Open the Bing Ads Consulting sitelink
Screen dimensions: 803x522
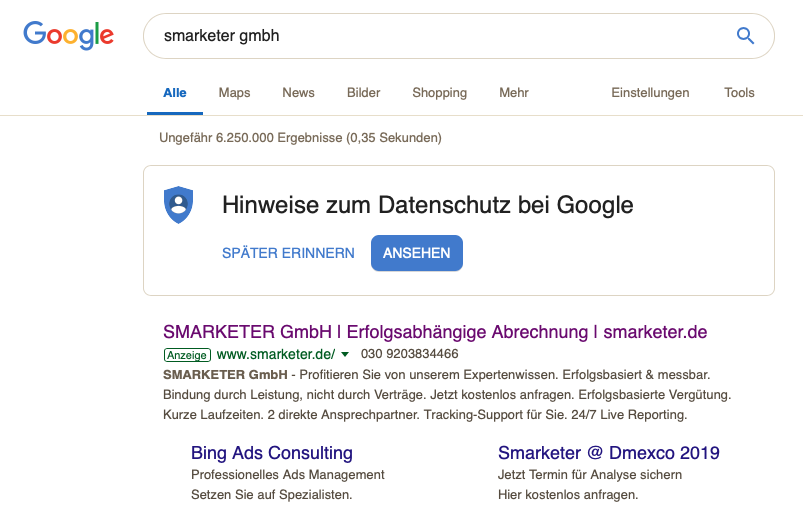[x=272, y=453]
